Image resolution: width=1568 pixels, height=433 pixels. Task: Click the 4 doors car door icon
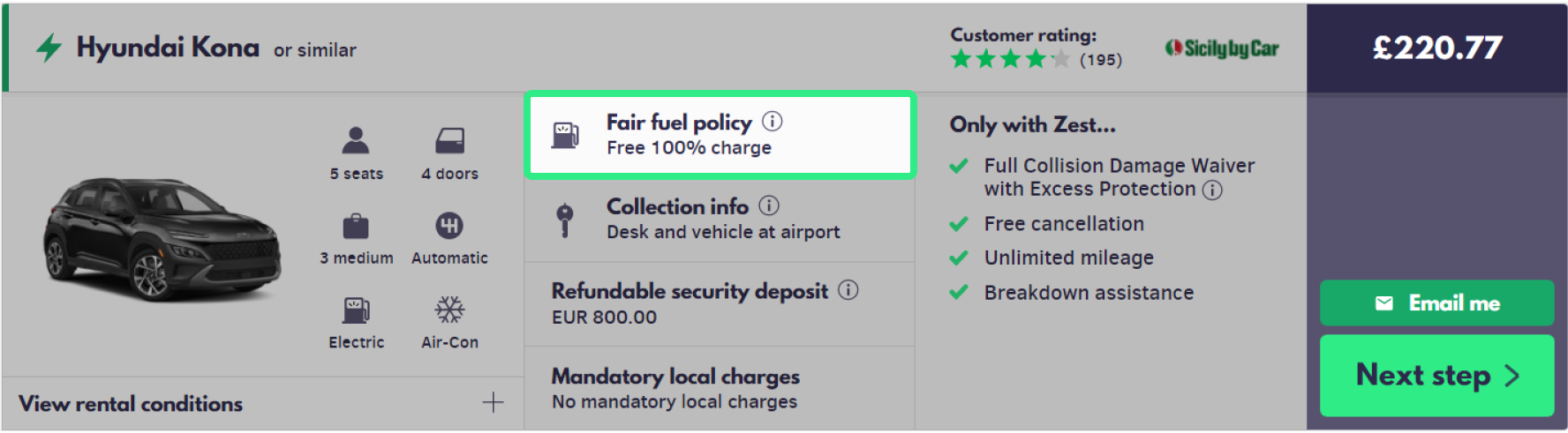449,140
